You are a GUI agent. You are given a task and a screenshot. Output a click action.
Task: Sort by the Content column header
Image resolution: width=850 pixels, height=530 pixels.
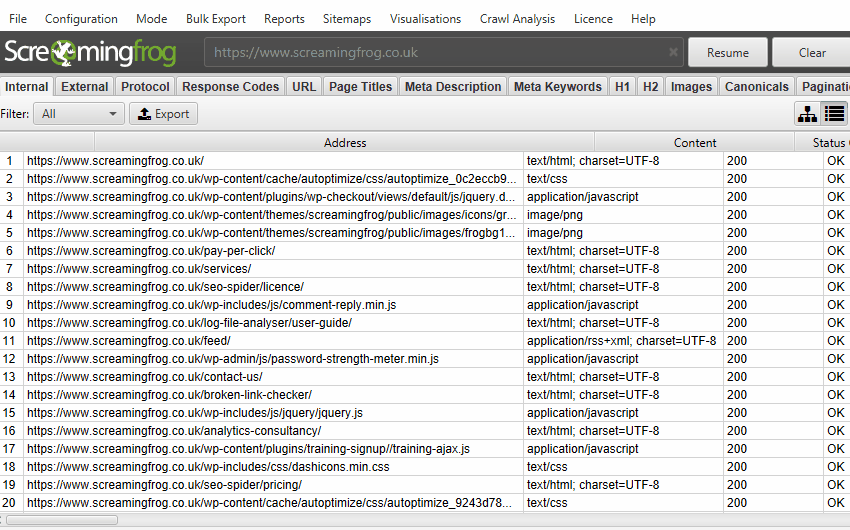pyautogui.click(x=694, y=143)
